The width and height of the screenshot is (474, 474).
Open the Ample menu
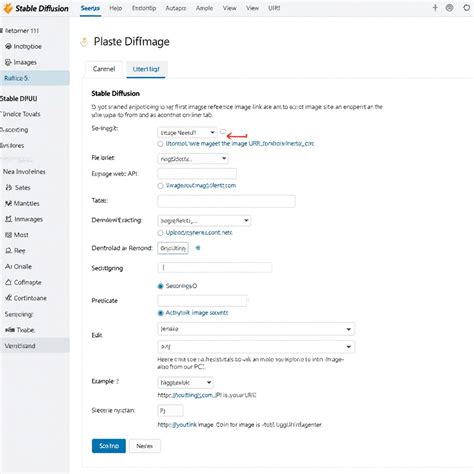pyautogui.click(x=204, y=8)
